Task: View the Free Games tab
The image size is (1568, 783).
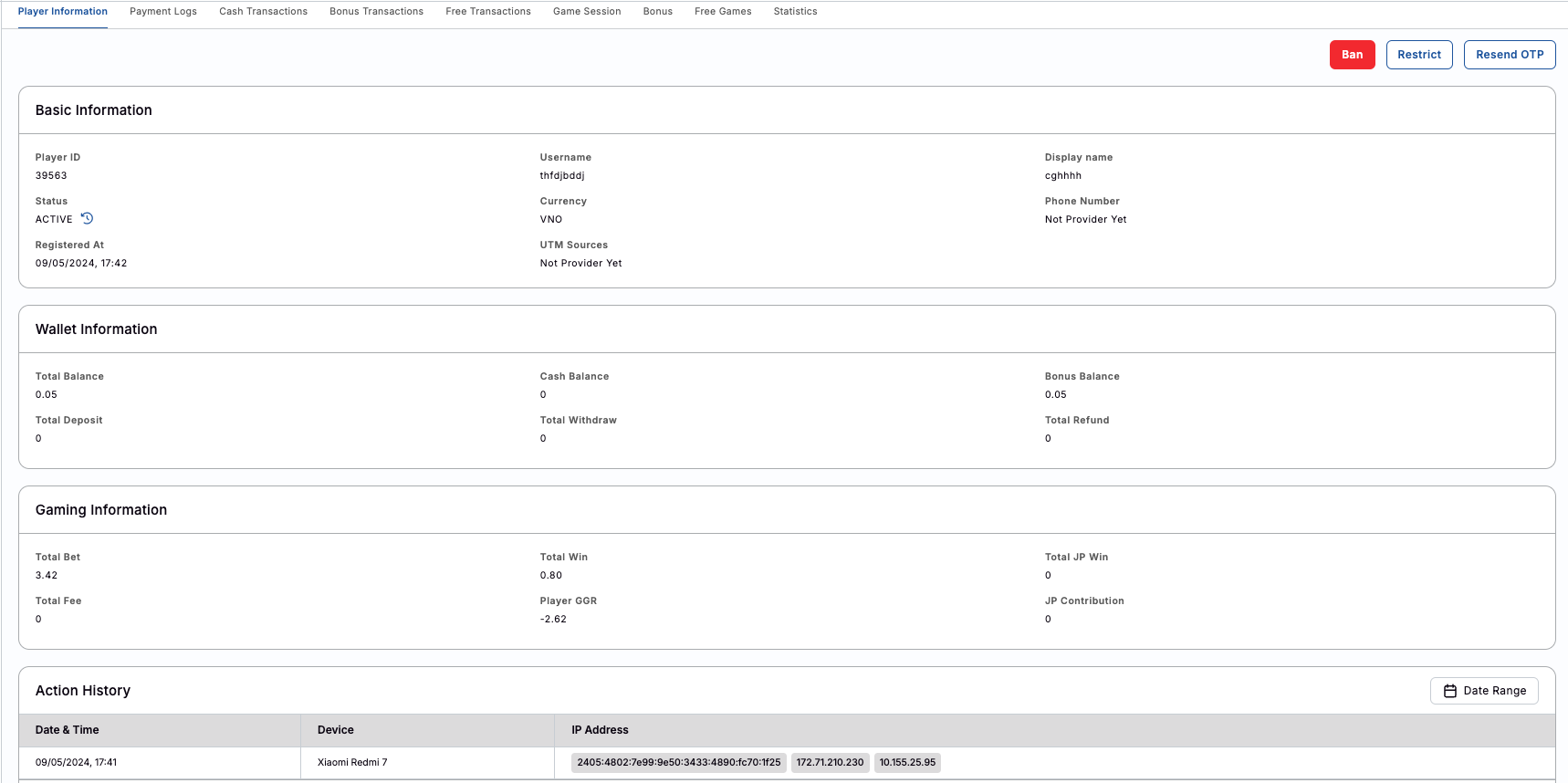Action: click(x=723, y=12)
